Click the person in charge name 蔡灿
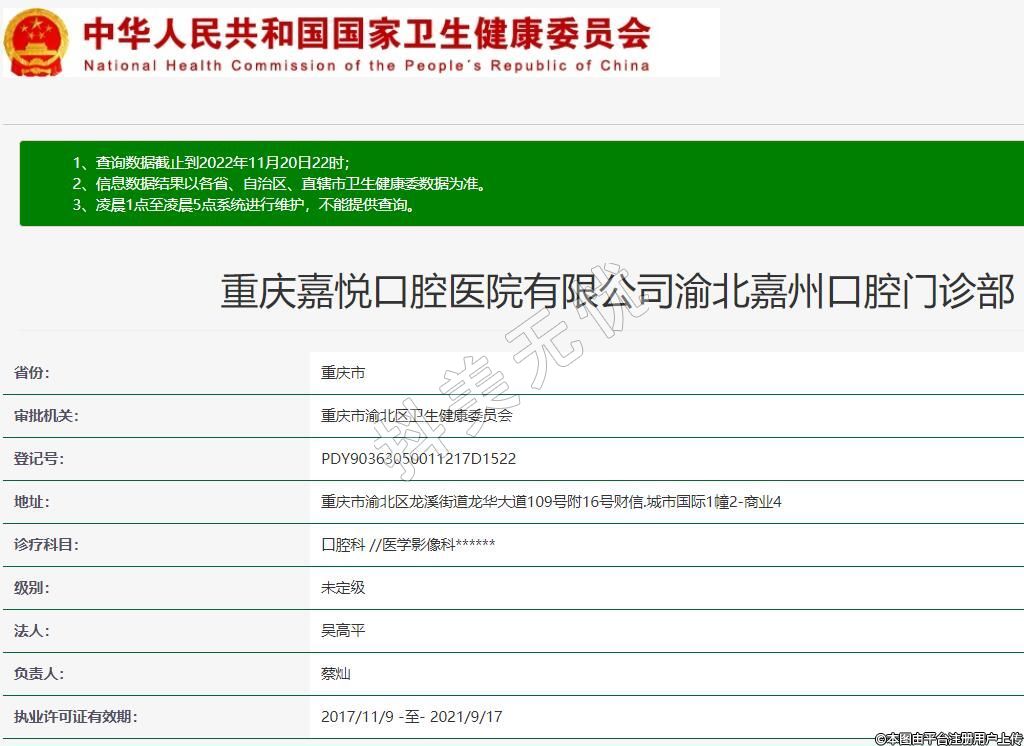 336,674
